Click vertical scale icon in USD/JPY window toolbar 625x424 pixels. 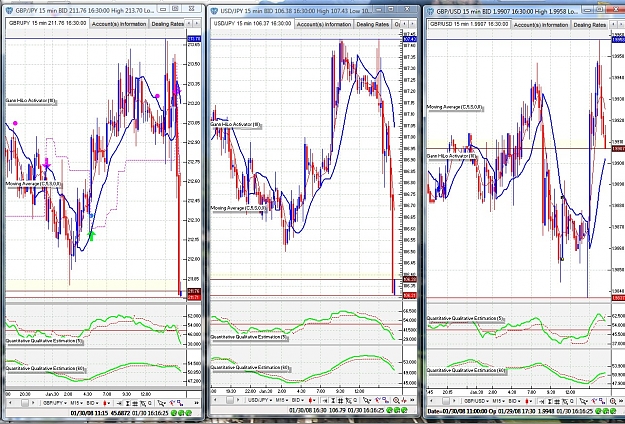click(333, 400)
